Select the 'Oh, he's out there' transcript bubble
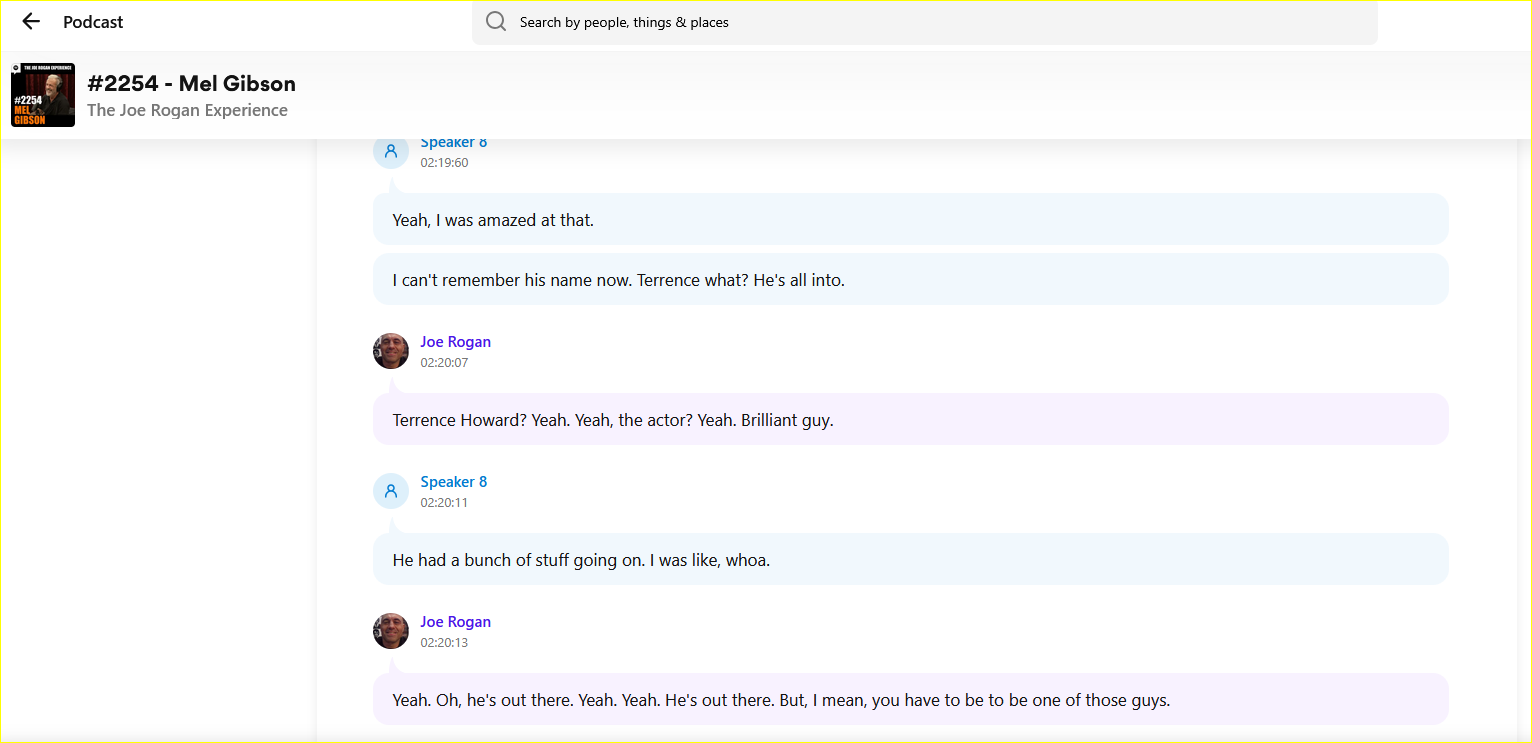 pos(910,699)
